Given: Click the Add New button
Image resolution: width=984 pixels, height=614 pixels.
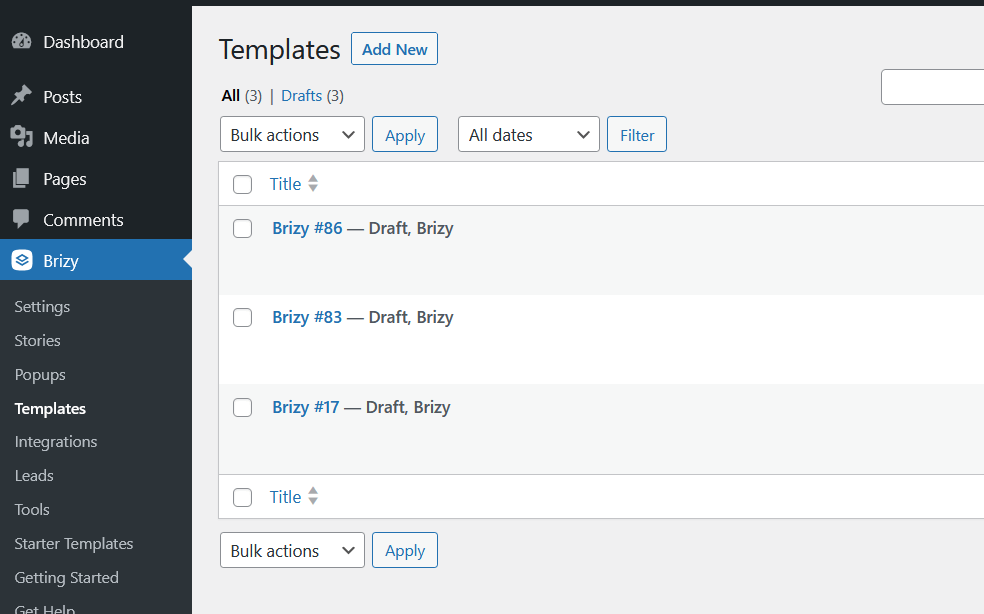Looking at the screenshot, I should (394, 48).
